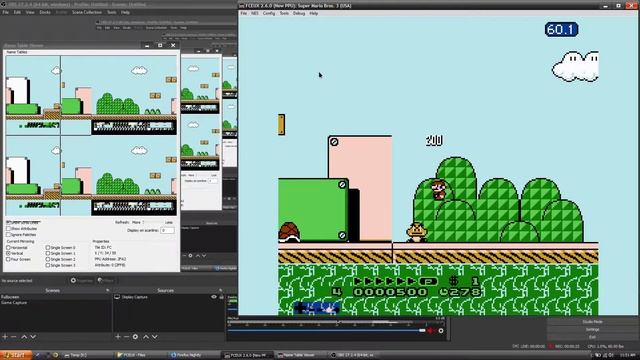
Task: Open the Windows Start button
Action: pyautogui.click(x=16, y=355)
